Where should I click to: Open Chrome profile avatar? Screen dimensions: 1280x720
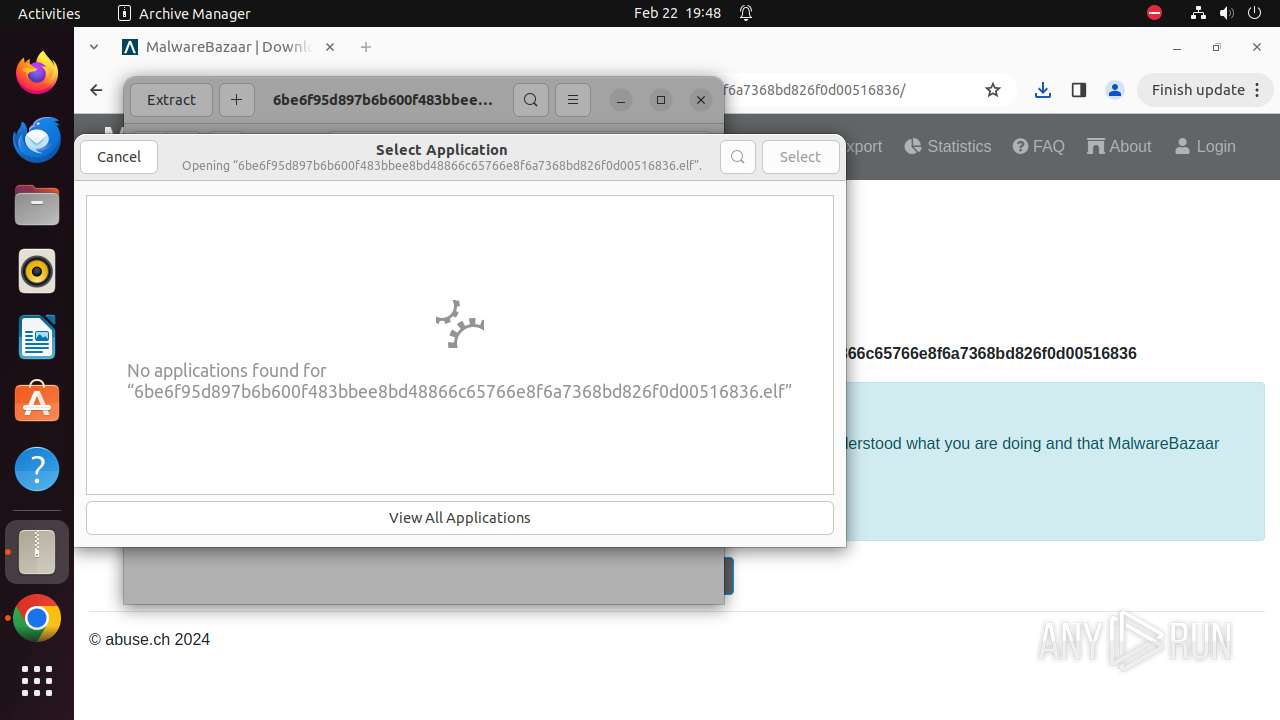[1115, 90]
